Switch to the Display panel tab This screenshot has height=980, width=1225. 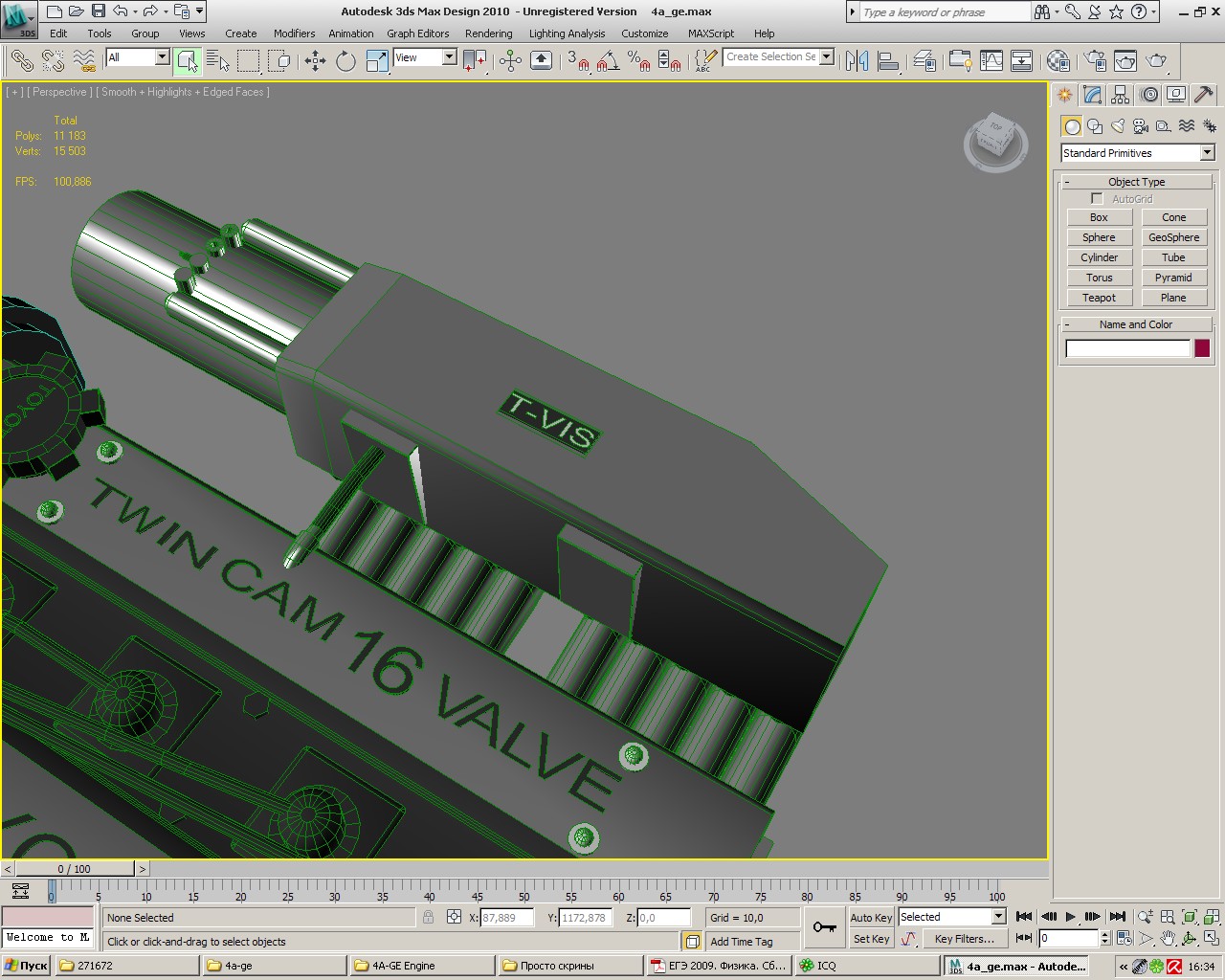[1176, 95]
